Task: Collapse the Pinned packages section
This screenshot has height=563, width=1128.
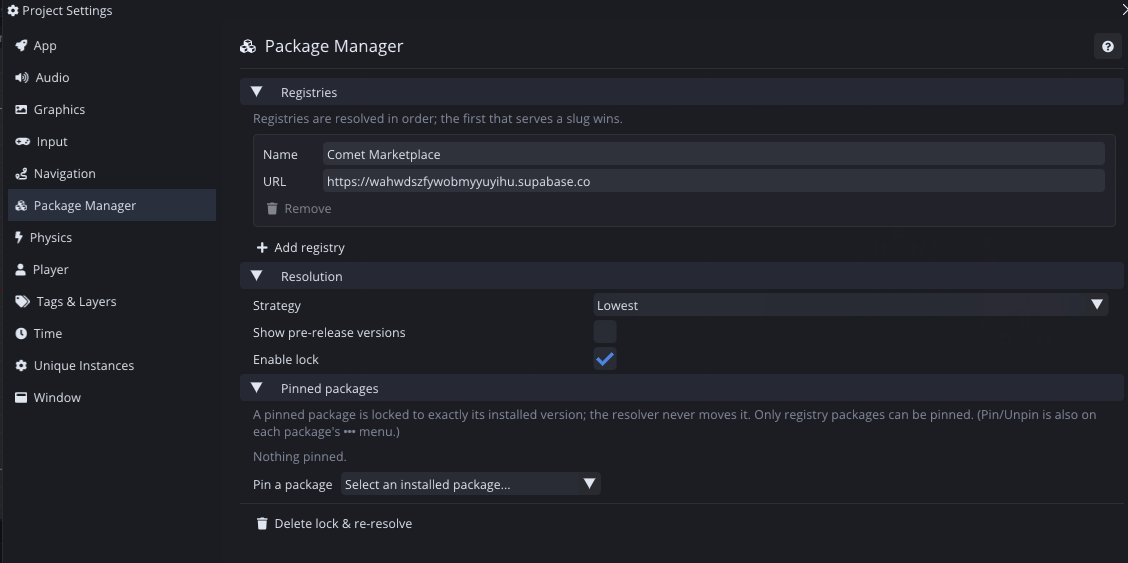Action: [256, 388]
